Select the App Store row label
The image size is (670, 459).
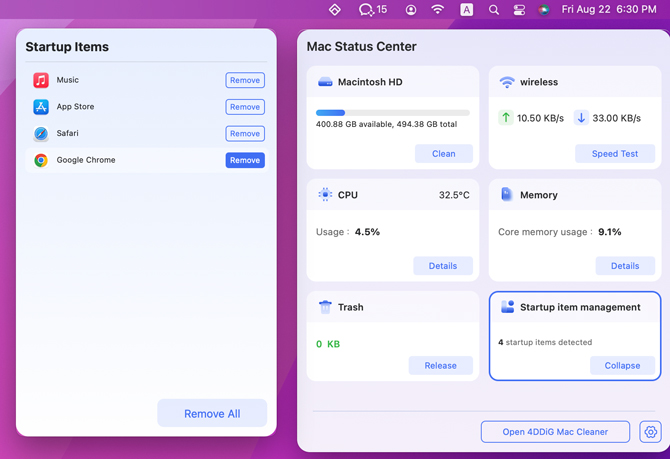tap(75, 106)
